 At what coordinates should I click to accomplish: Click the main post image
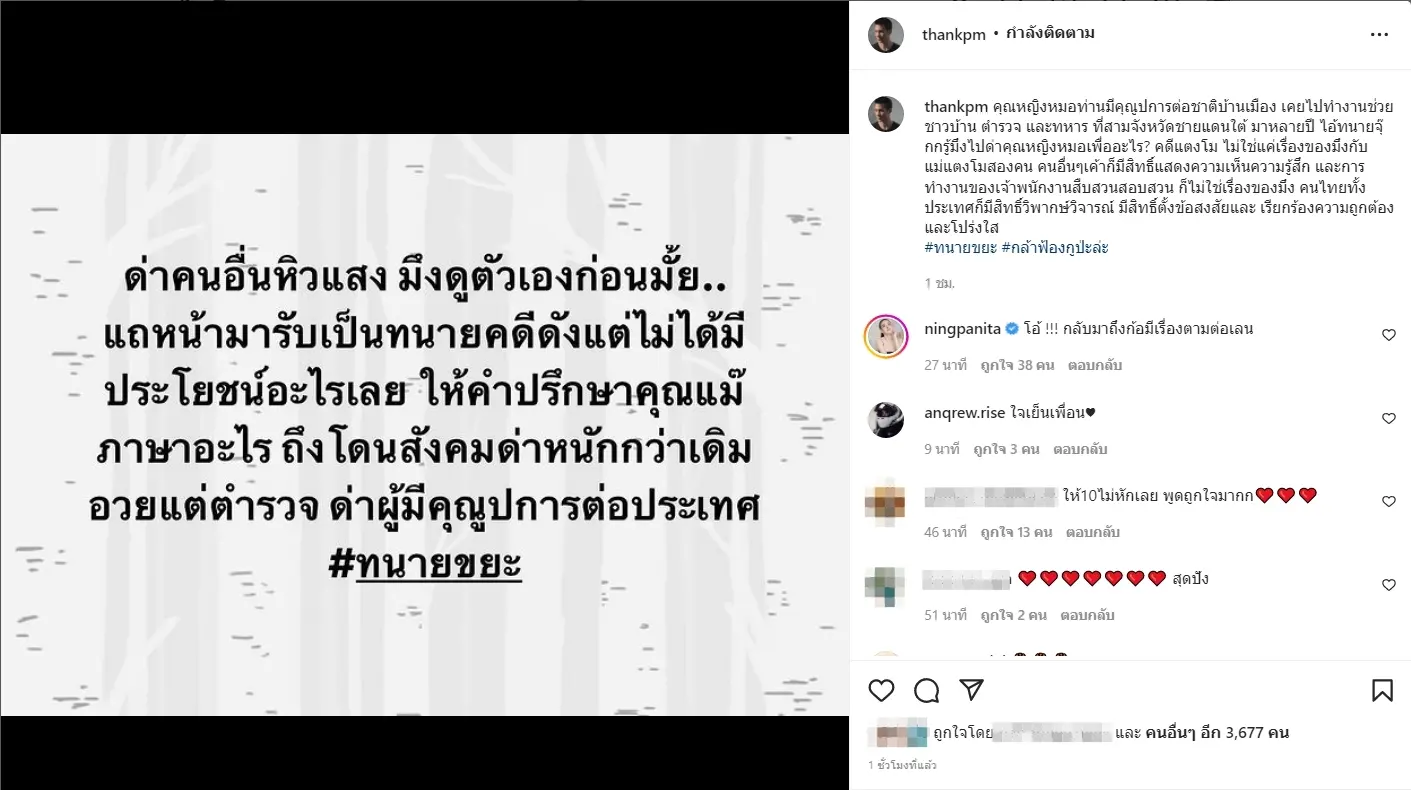tap(424, 425)
